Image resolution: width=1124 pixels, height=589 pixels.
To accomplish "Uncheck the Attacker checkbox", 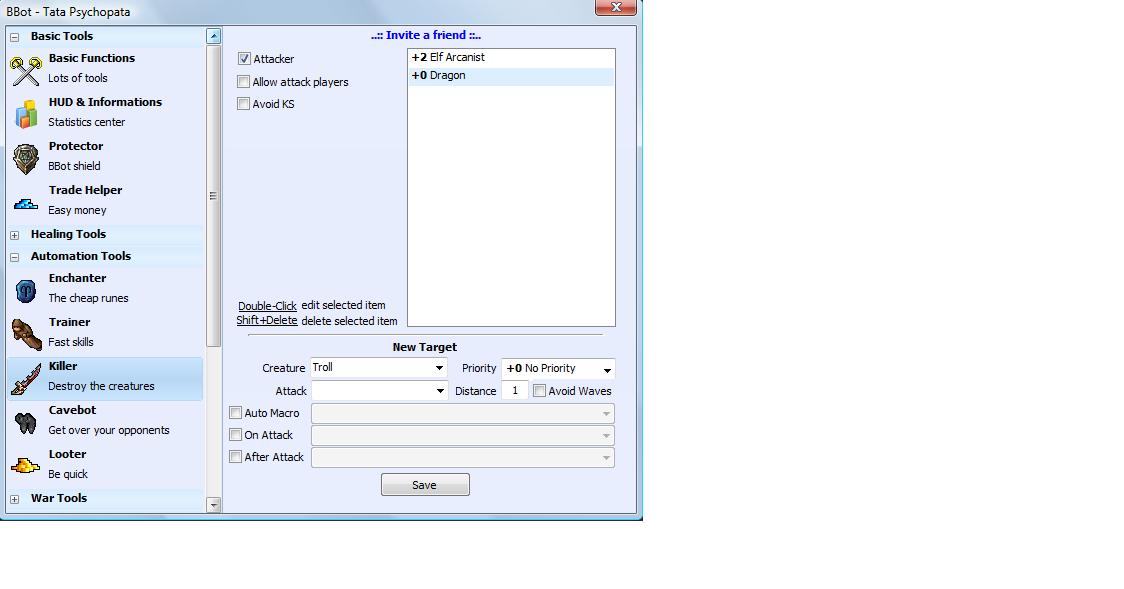I will tap(244, 59).
